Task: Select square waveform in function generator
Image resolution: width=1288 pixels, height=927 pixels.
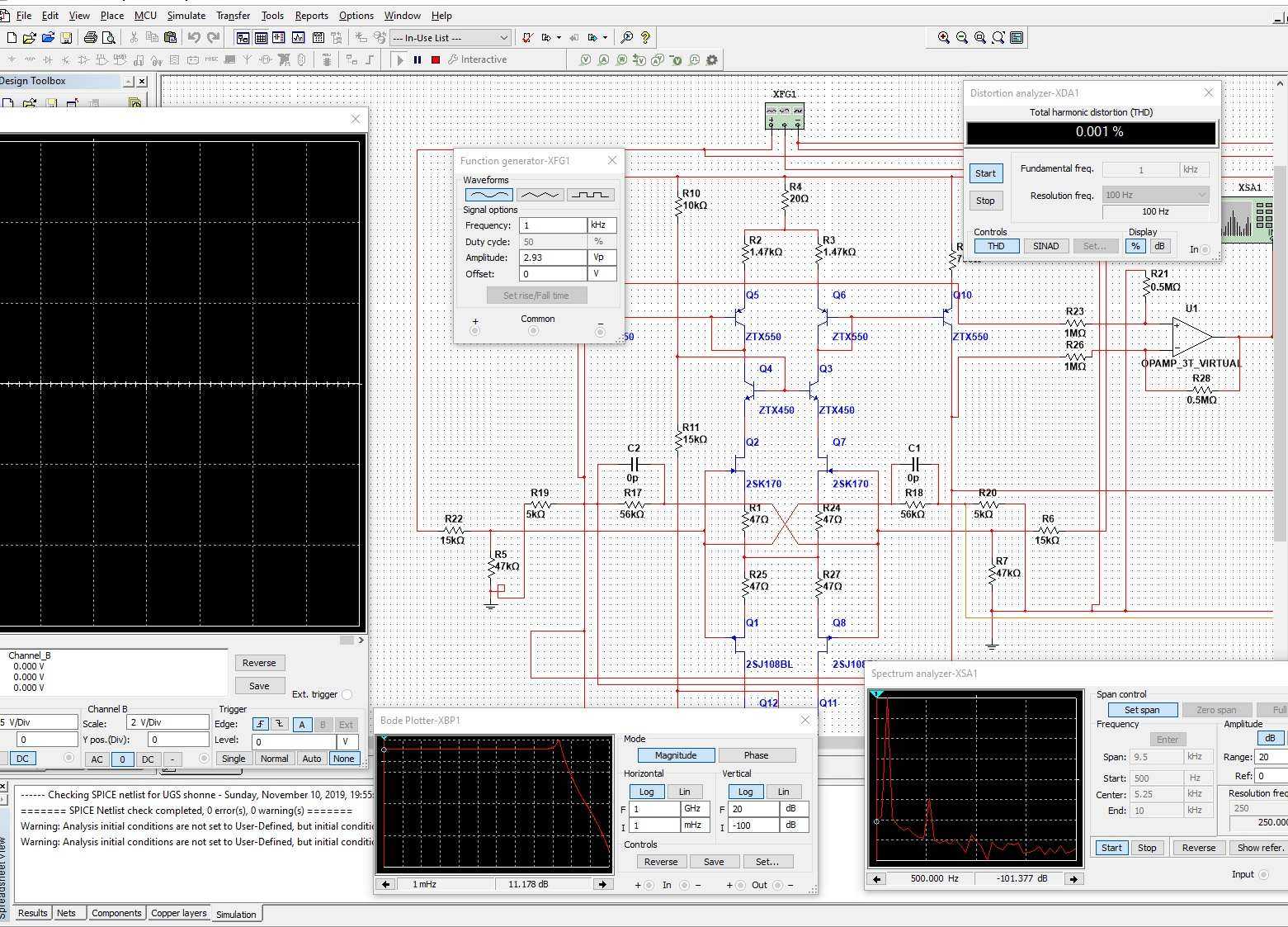Action: (591, 195)
